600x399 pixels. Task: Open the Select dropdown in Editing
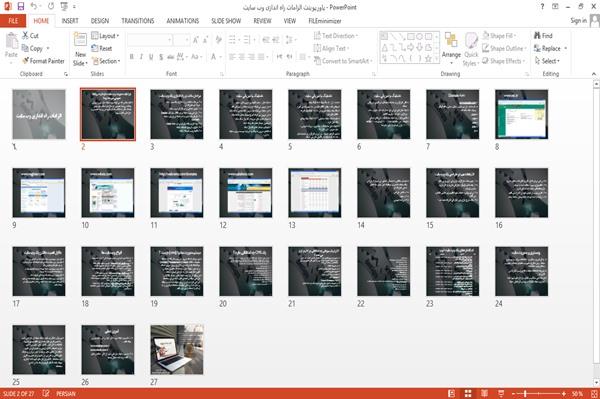pyautogui.click(x=547, y=61)
